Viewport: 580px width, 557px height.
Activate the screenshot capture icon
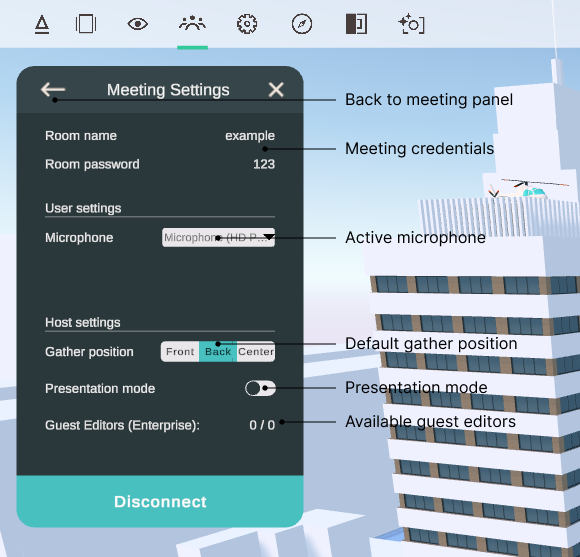tap(411, 24)
